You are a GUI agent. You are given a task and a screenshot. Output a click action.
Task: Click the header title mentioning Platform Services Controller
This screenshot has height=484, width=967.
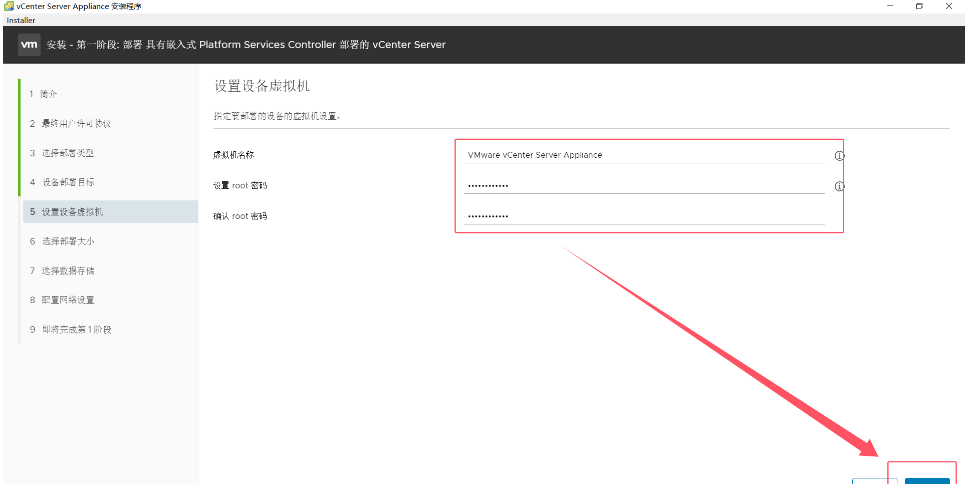[246, 45]
